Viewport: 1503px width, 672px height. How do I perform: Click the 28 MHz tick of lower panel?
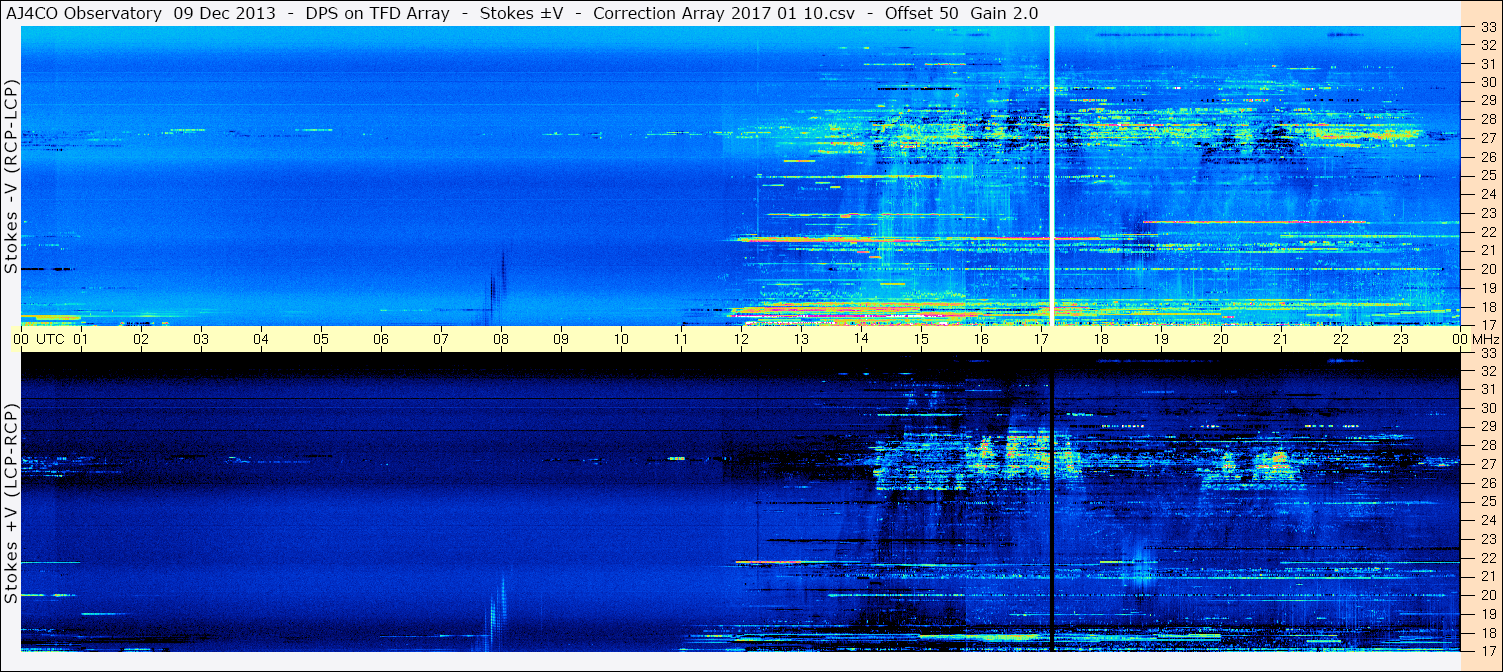[x=1487, y=445]
